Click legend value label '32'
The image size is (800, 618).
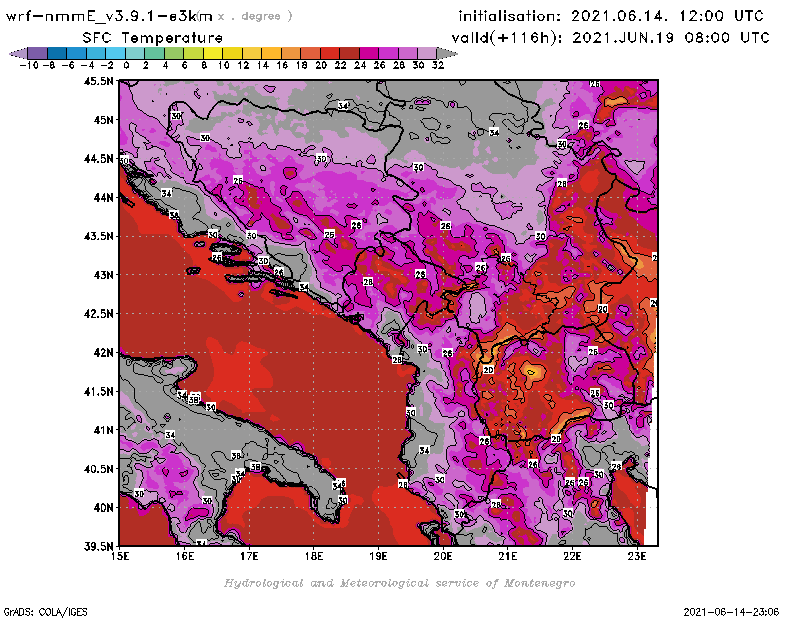point(438,65)
